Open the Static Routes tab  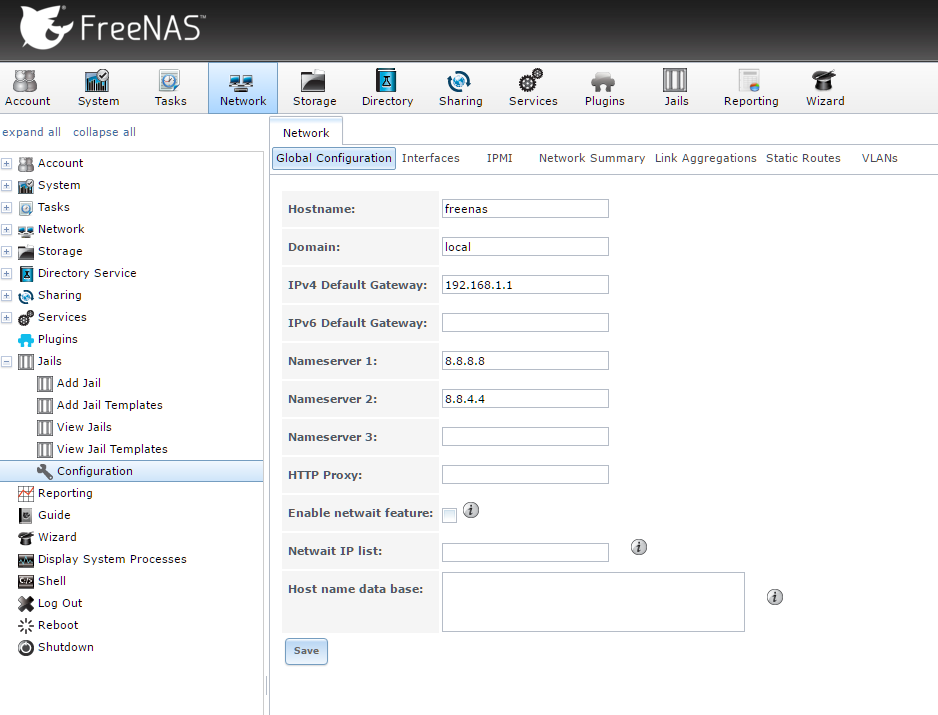(803, 158)
